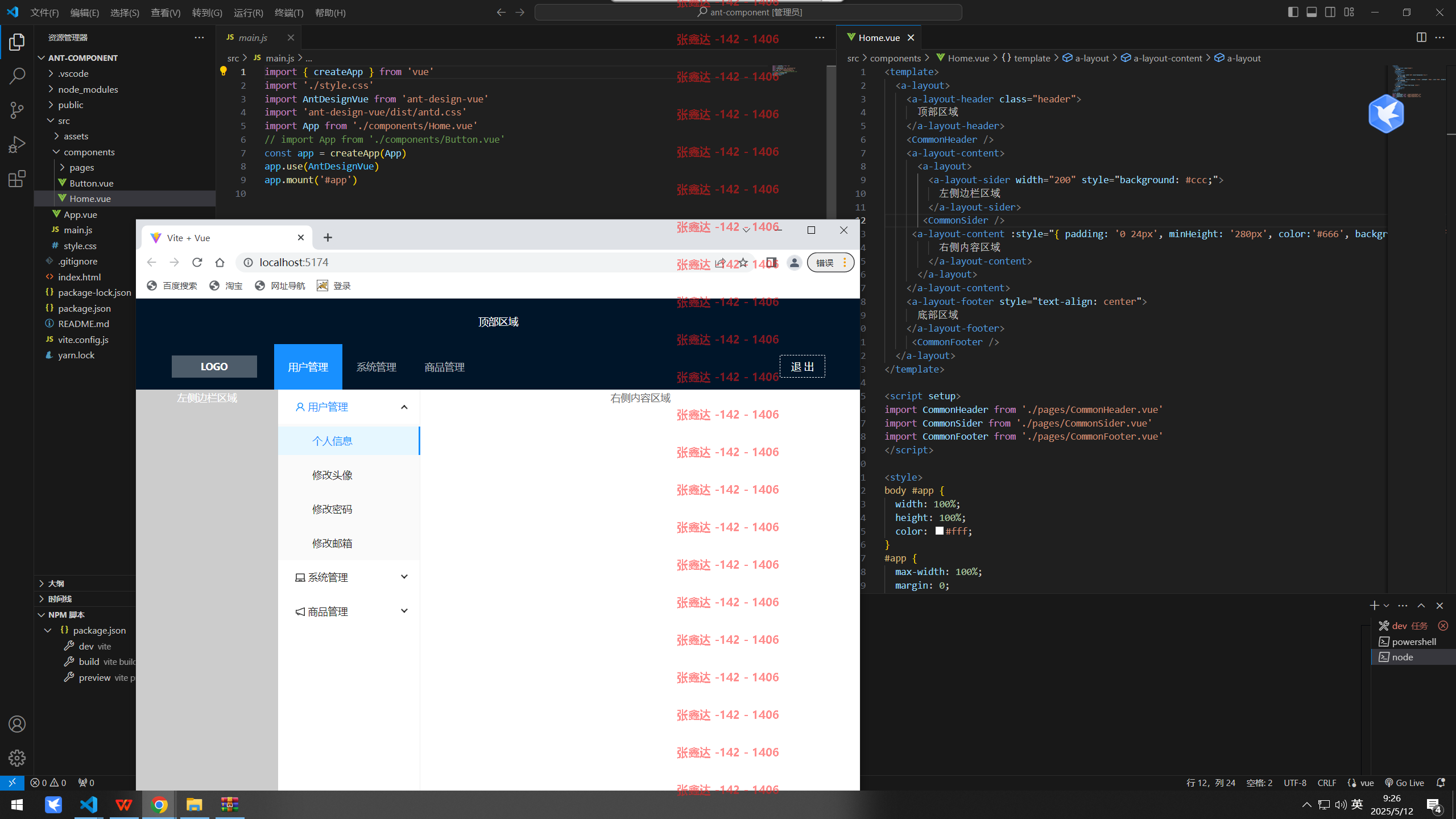The width and height of the screenshot is (1456, 819).
Task: Click the CRLF line ending indicator
Action: 1327,783
